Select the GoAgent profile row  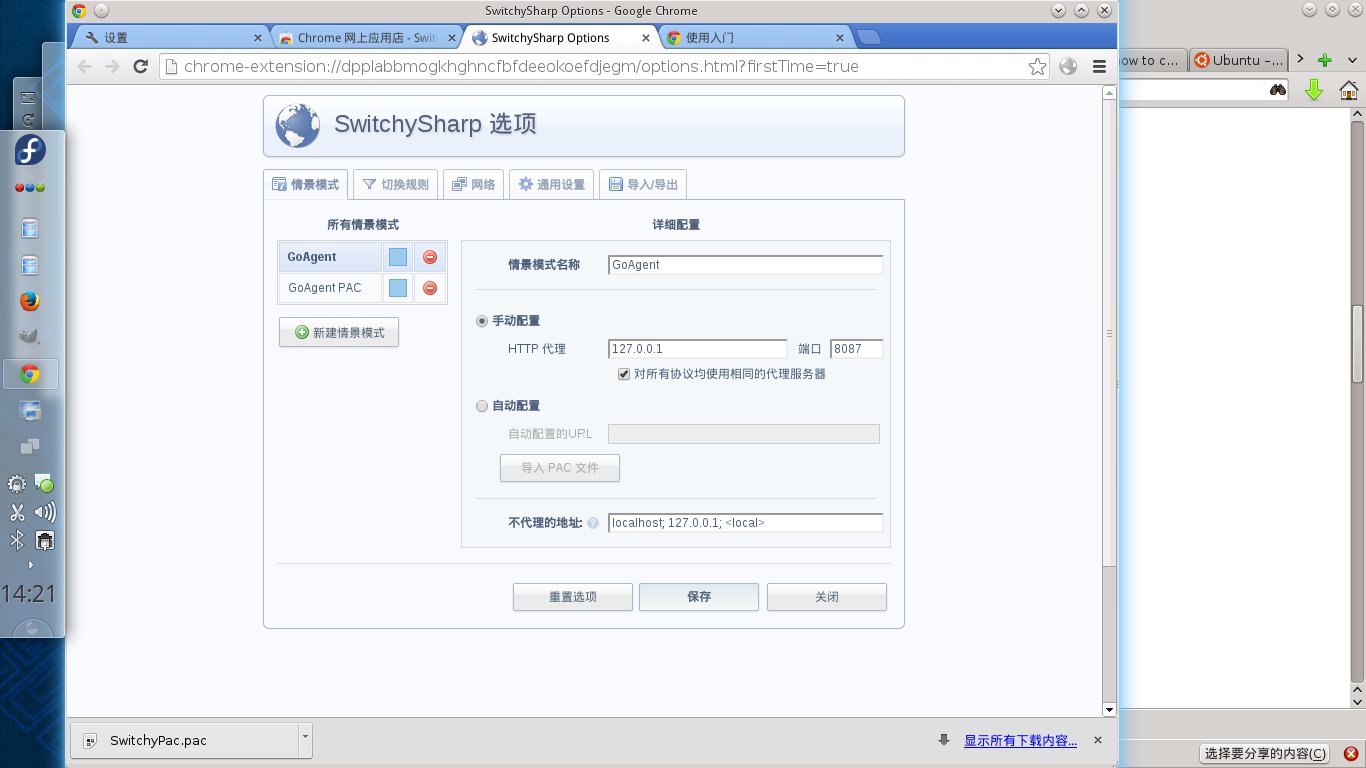pyautogui.click(x=329, y=257)
